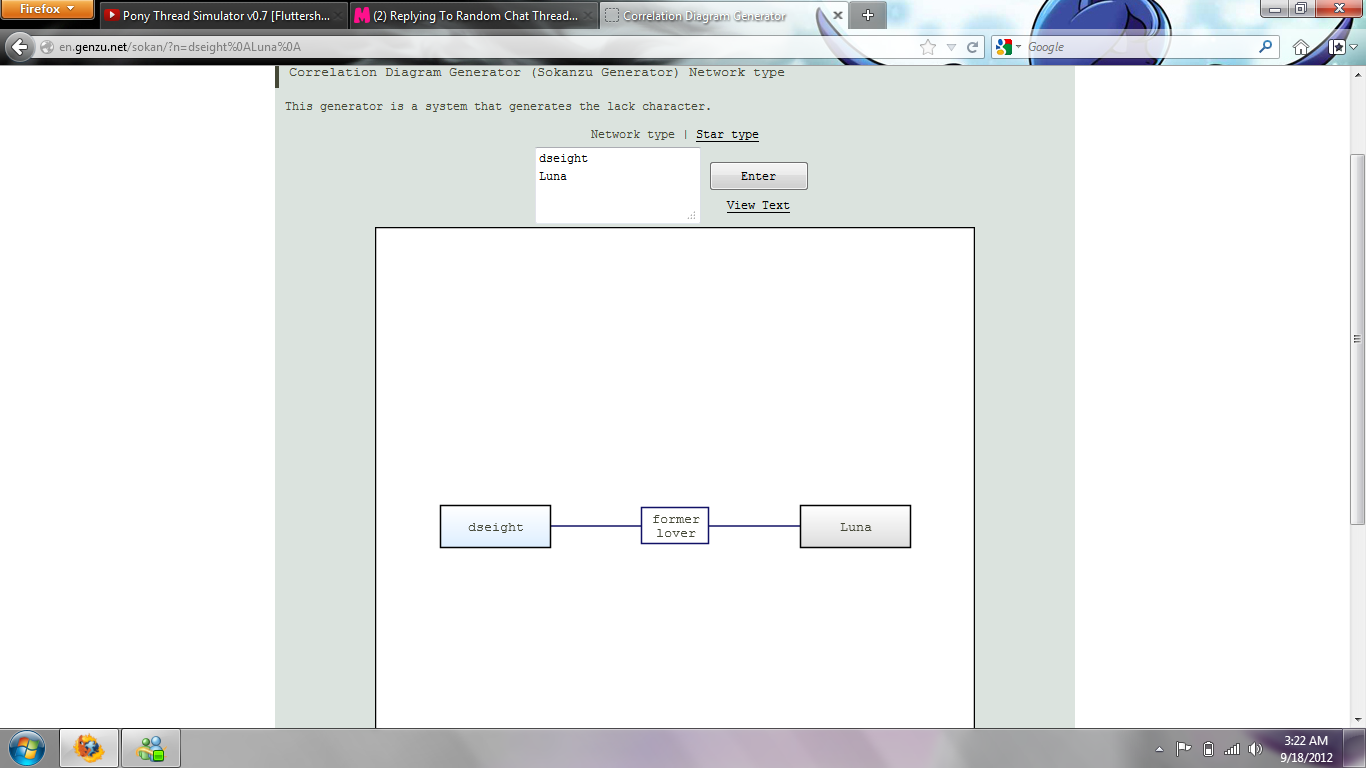Click the search magnifier icon
This screenshot has height=768, width=1366.
click(x=1266, y=47)
